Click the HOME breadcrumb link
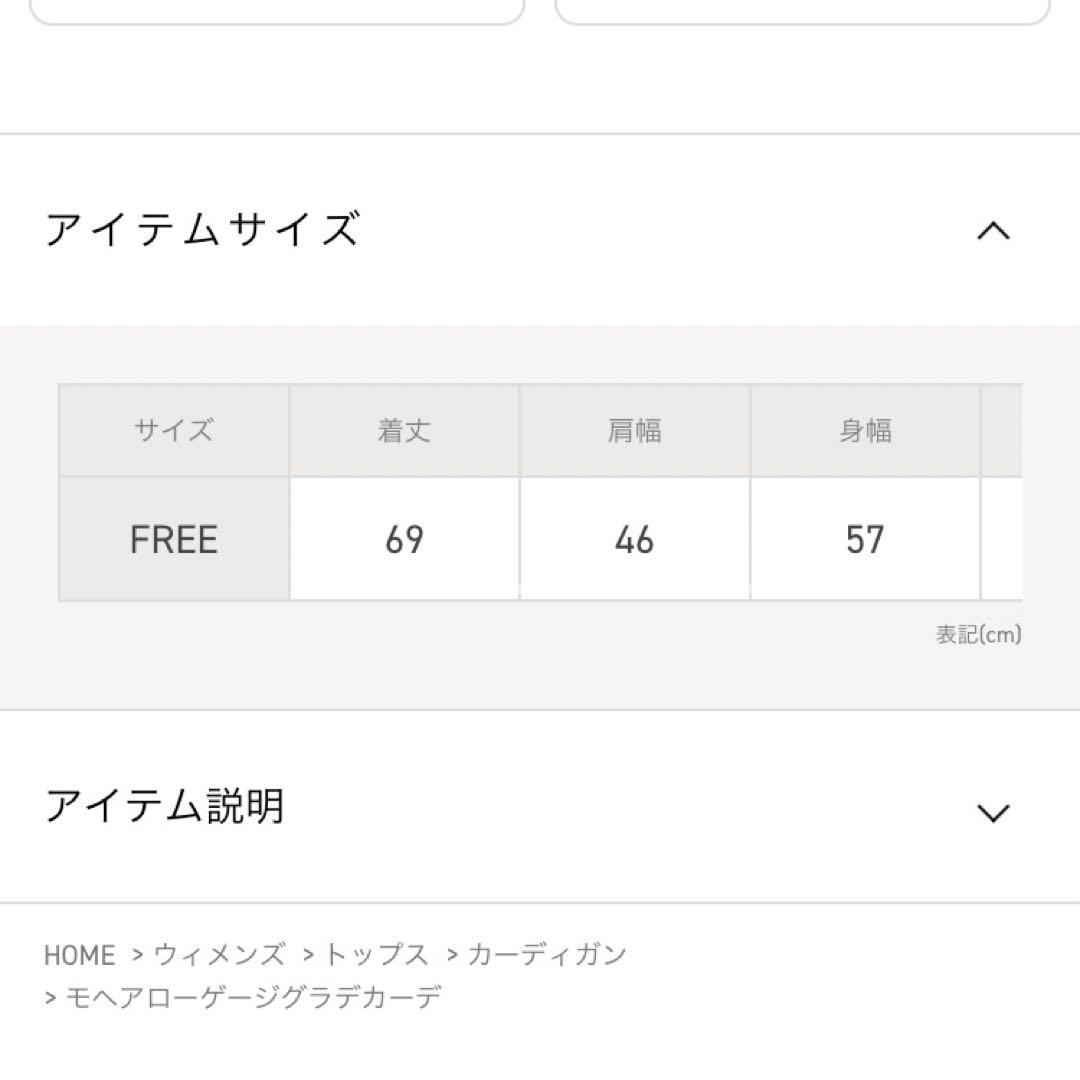Screen dimensions: 1080x1080 80,955
